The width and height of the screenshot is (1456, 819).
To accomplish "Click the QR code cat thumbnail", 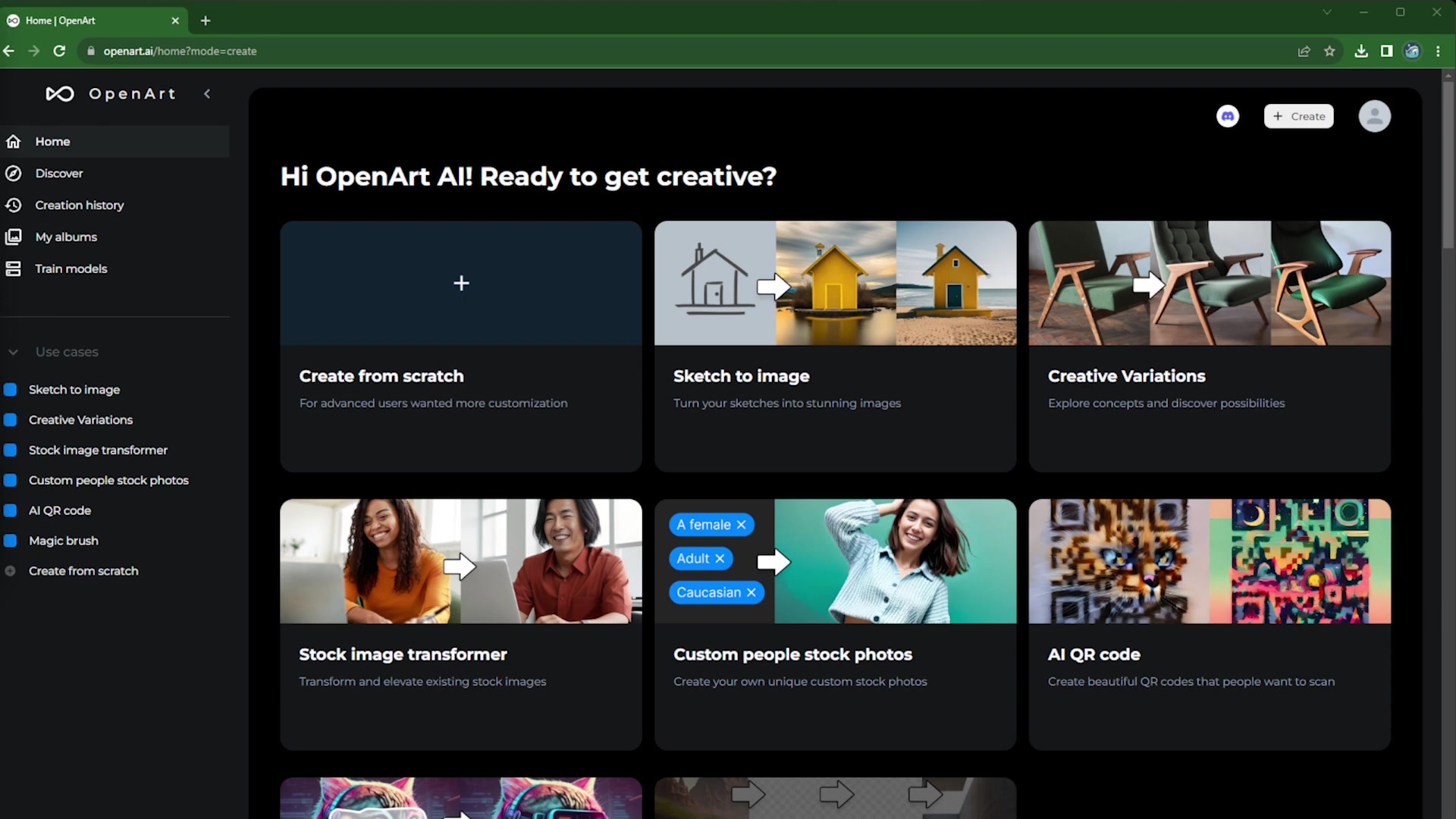I will (x=1210, y=561).
